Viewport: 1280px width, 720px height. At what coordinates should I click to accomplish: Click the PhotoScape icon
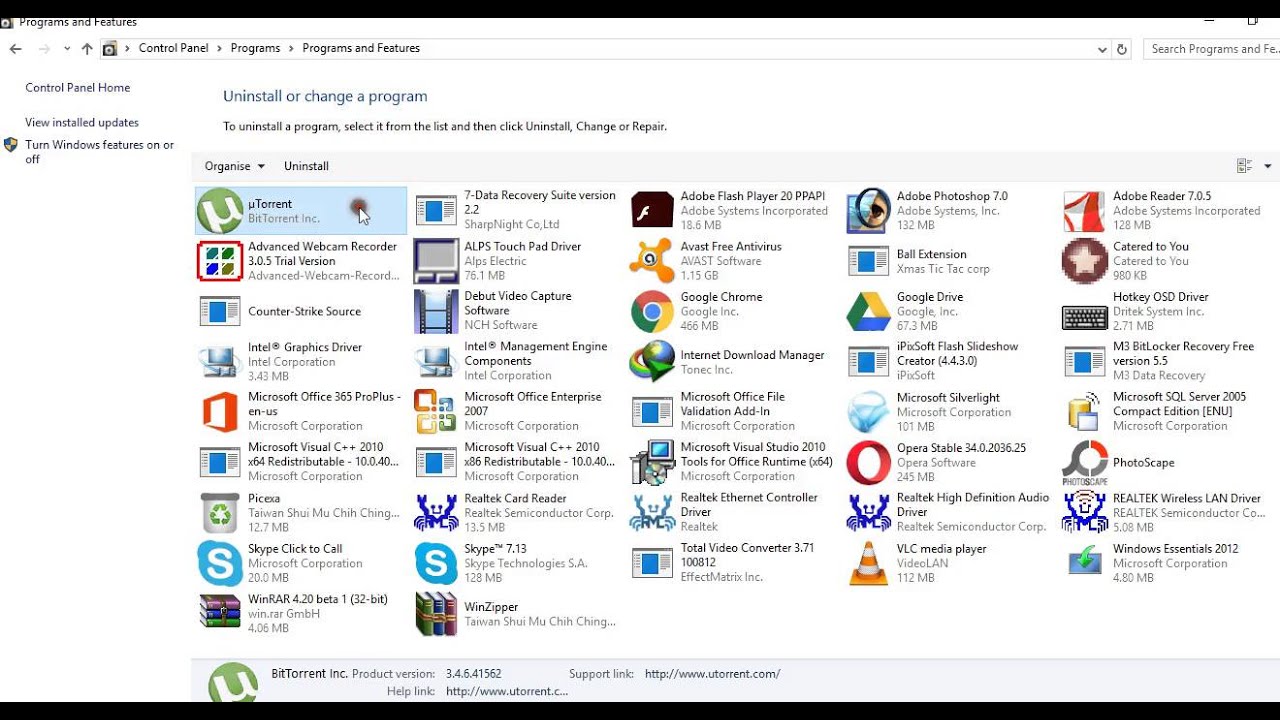coord(1084,462)
